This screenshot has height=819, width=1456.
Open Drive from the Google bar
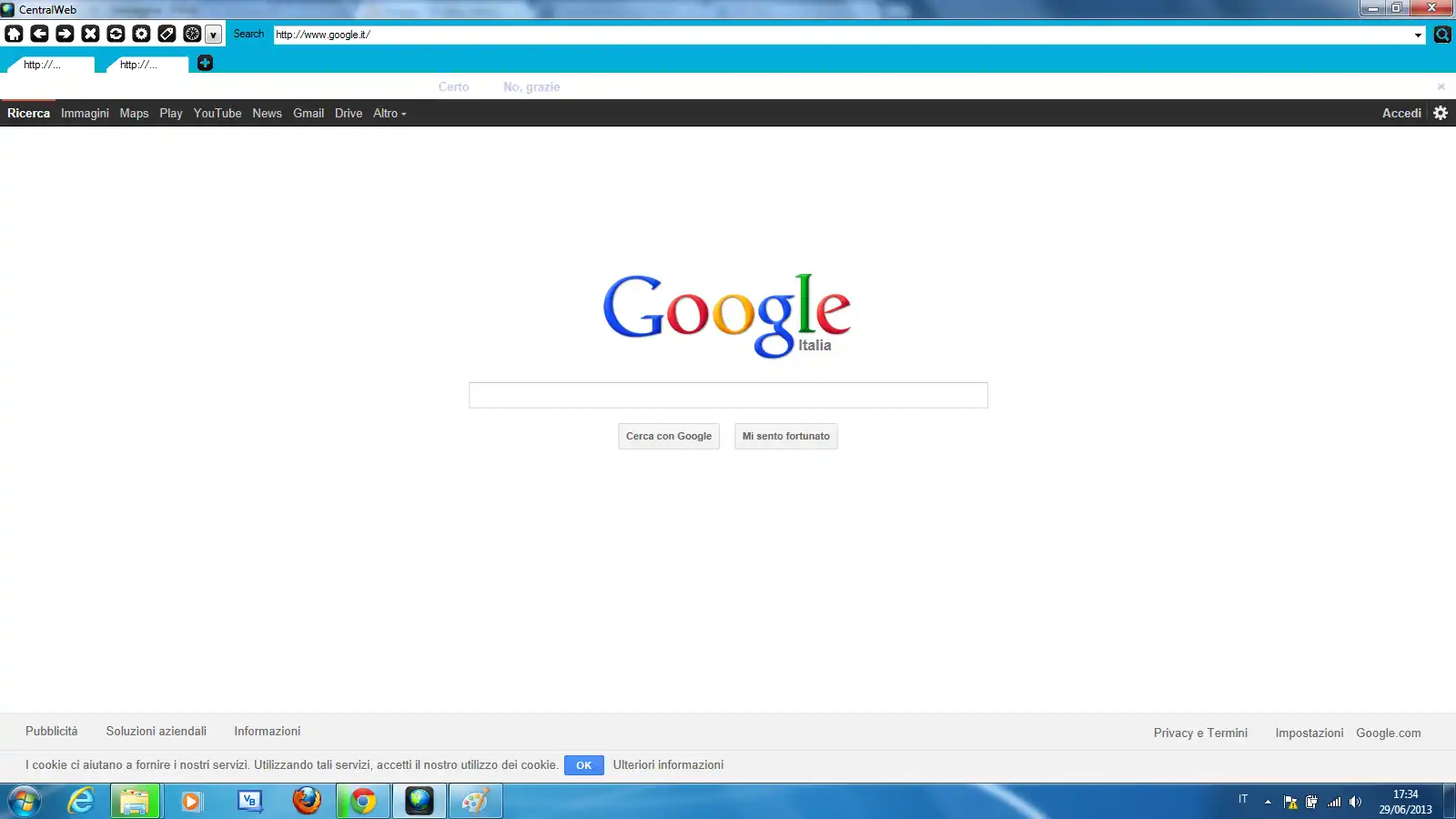click(349, 113)
